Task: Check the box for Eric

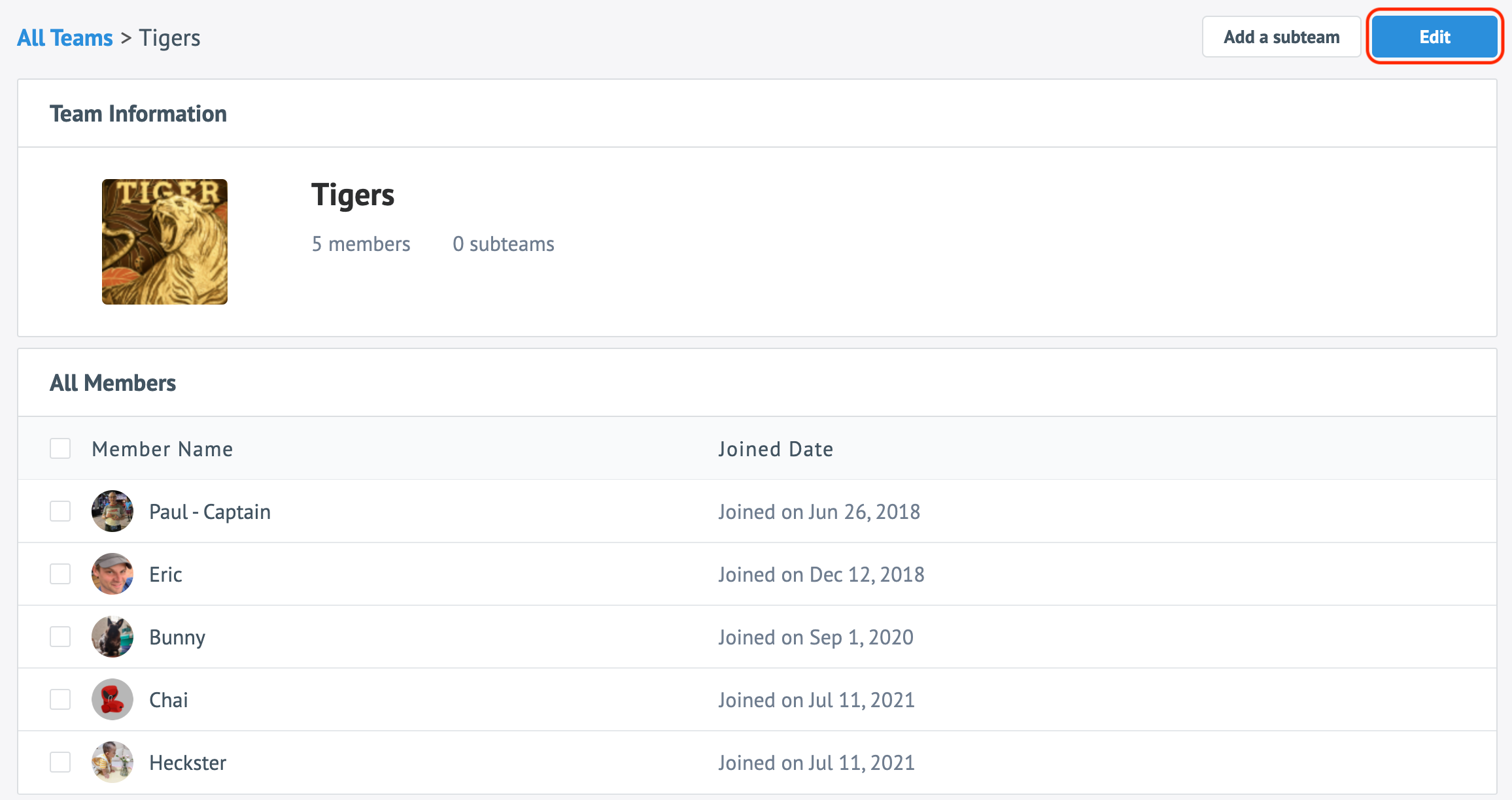Action: [x=60, y=574]
